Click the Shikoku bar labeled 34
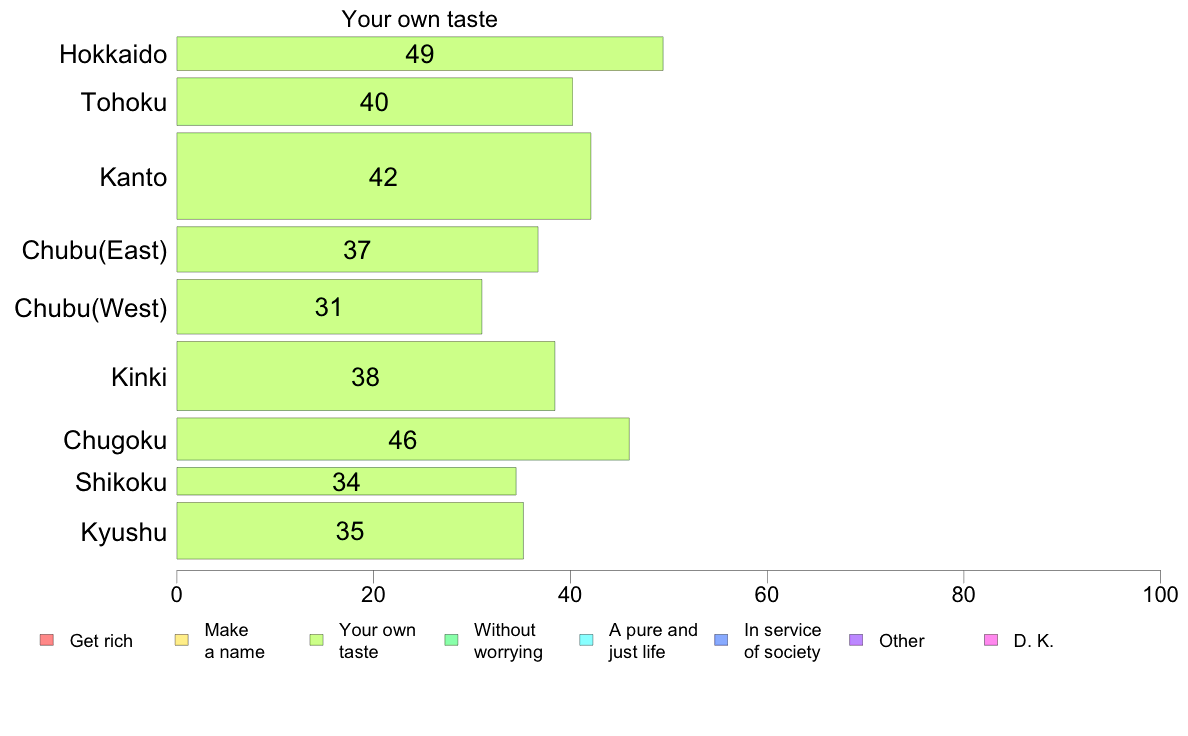The image size is (1188, 736). [x=346, y=481]
